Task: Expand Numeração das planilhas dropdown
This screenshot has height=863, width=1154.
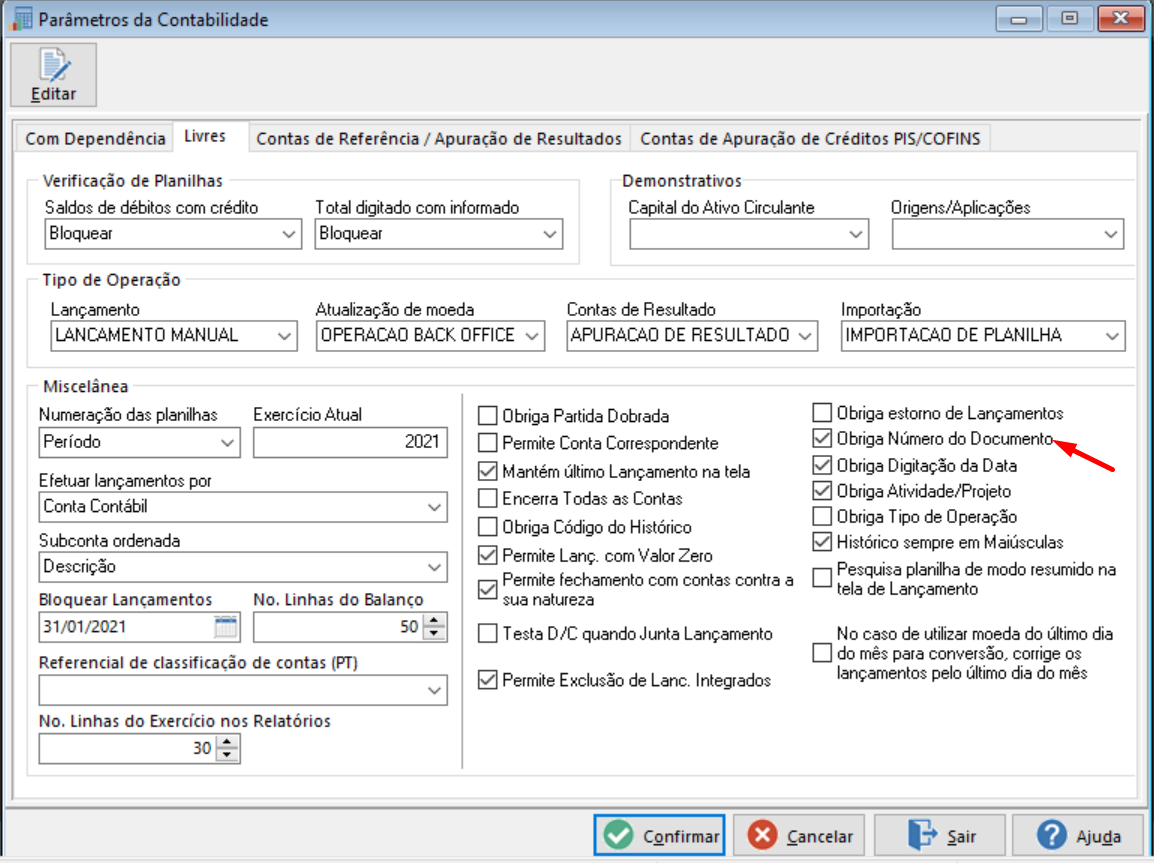Action: (x=227, y=443)
